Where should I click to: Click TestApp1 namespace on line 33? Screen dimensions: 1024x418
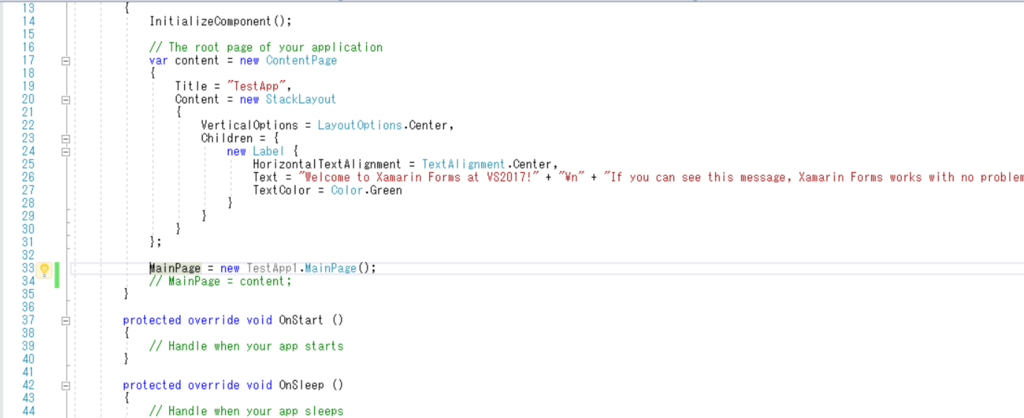272,268
